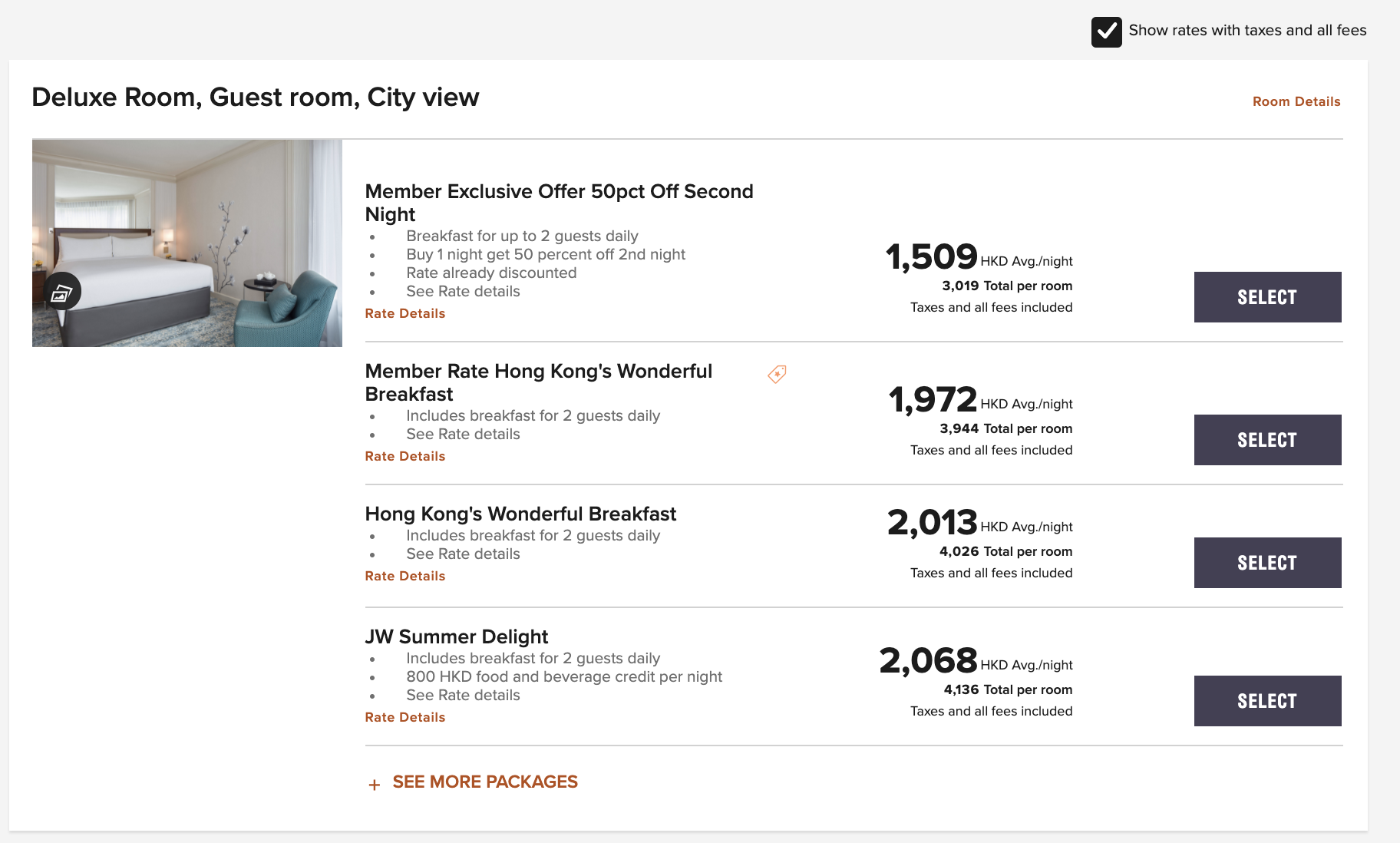Select the JW Summer Delight rate
This screenshot has width=1400, height=843.
pyautogui.click(x=1267, y=701)
